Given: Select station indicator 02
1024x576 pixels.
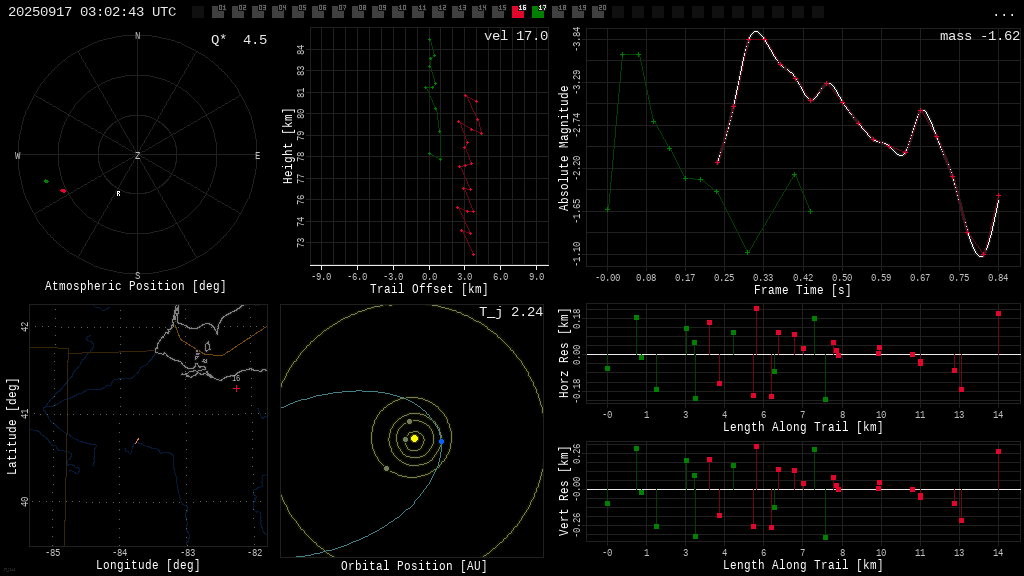Looking at the screenshot, I should [x=238, y=11].
